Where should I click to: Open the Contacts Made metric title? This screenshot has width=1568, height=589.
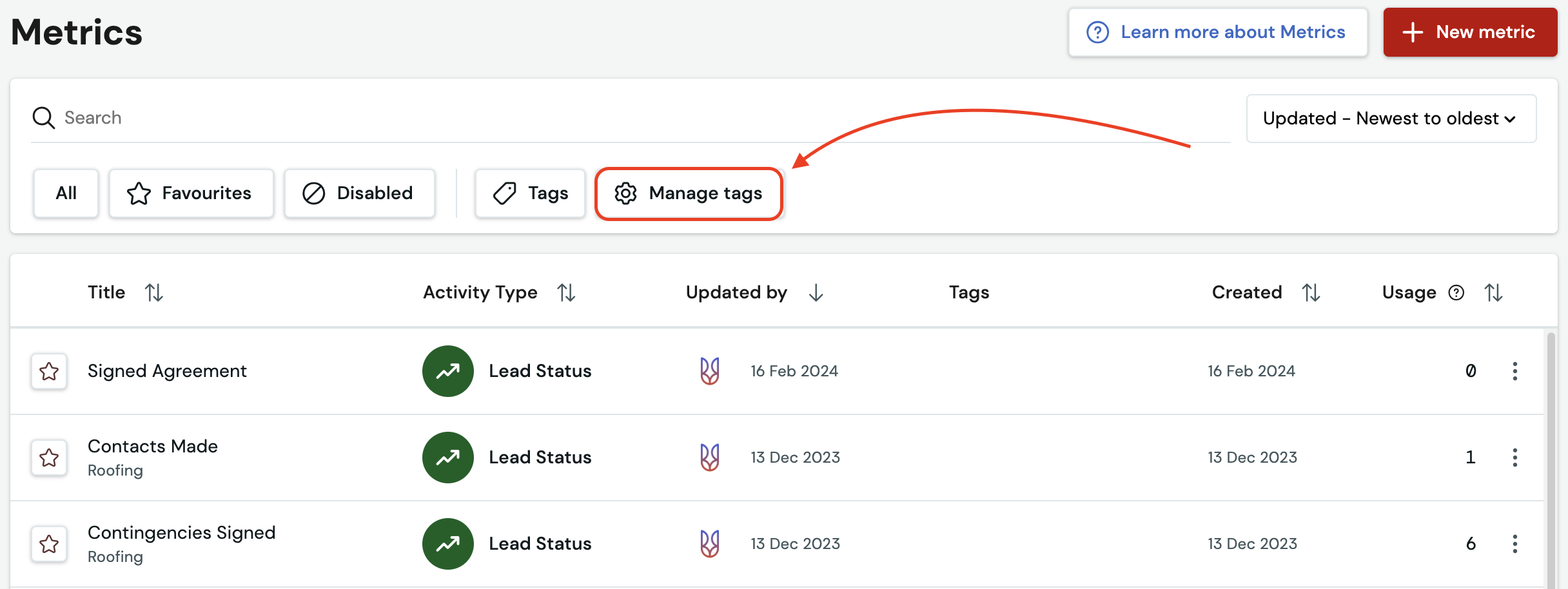click(x=153, y=446)
